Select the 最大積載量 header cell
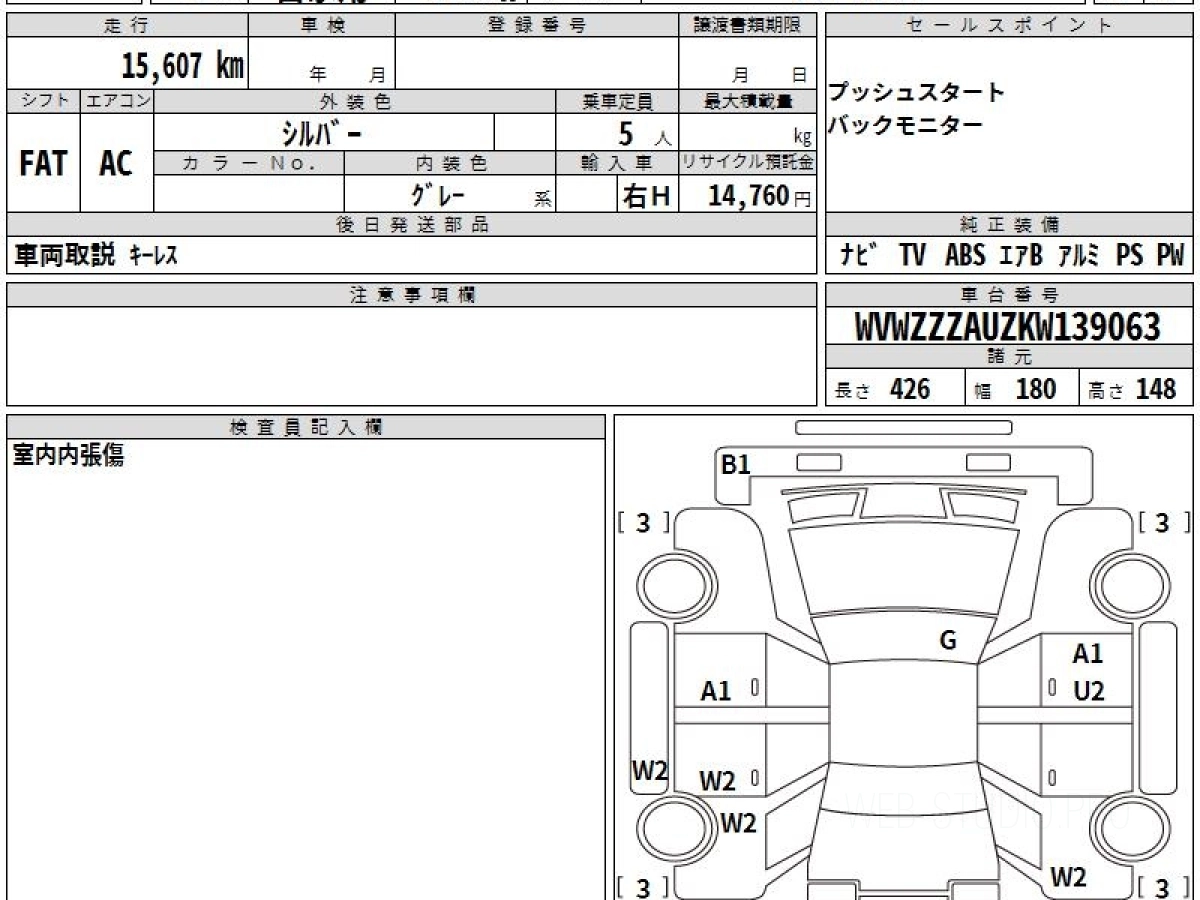1200x900 pixels. tap(748, 101)
